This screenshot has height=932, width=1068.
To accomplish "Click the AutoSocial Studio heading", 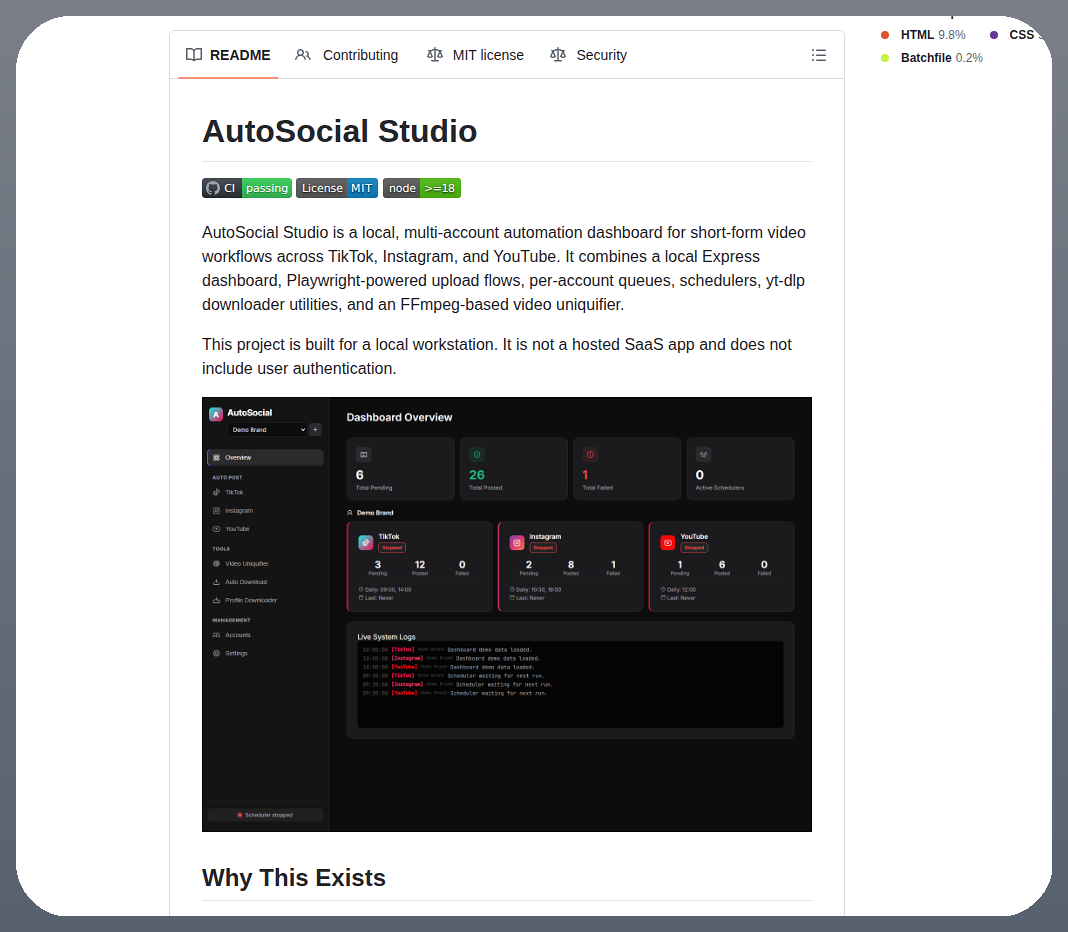I will coord(339,131).
